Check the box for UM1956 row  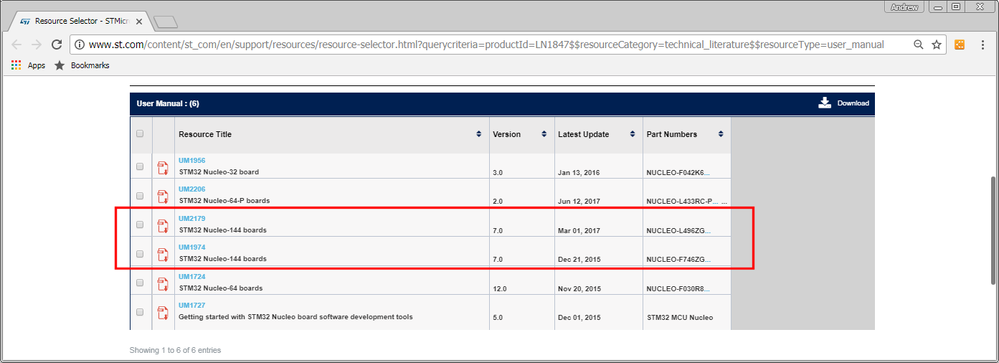(x=140, y=167)
